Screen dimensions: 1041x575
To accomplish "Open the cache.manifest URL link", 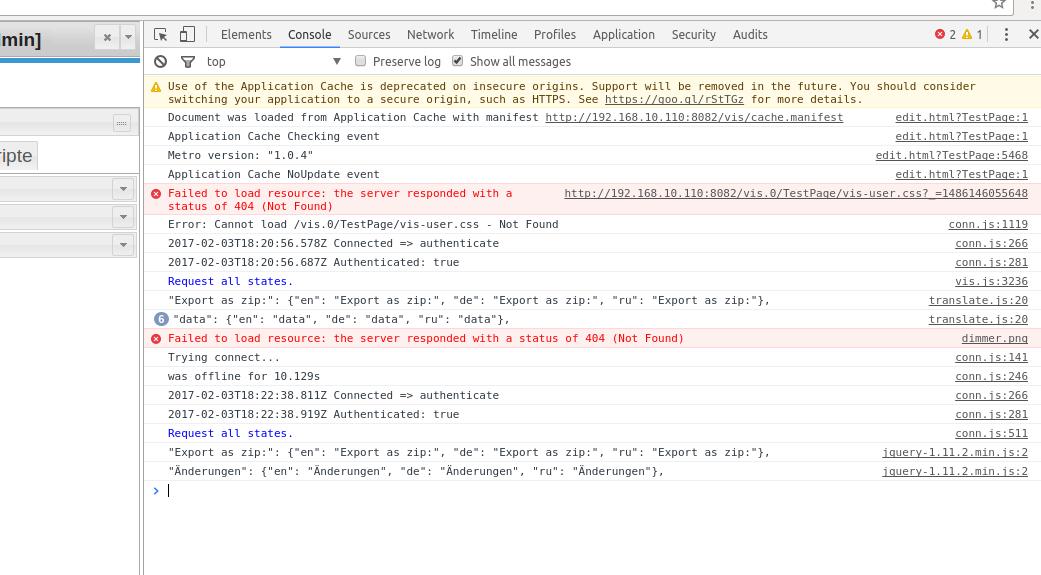I will [x=693, y=117].
